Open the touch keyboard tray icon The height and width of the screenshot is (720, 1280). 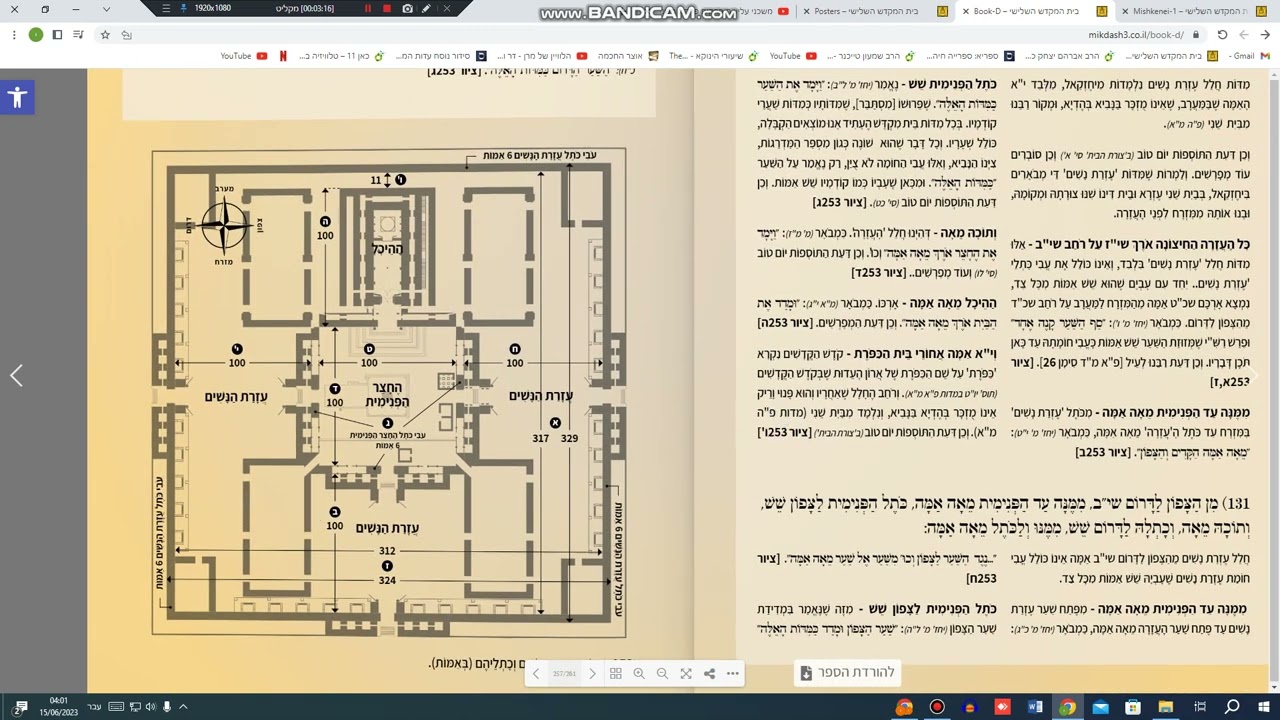point(114,707)
